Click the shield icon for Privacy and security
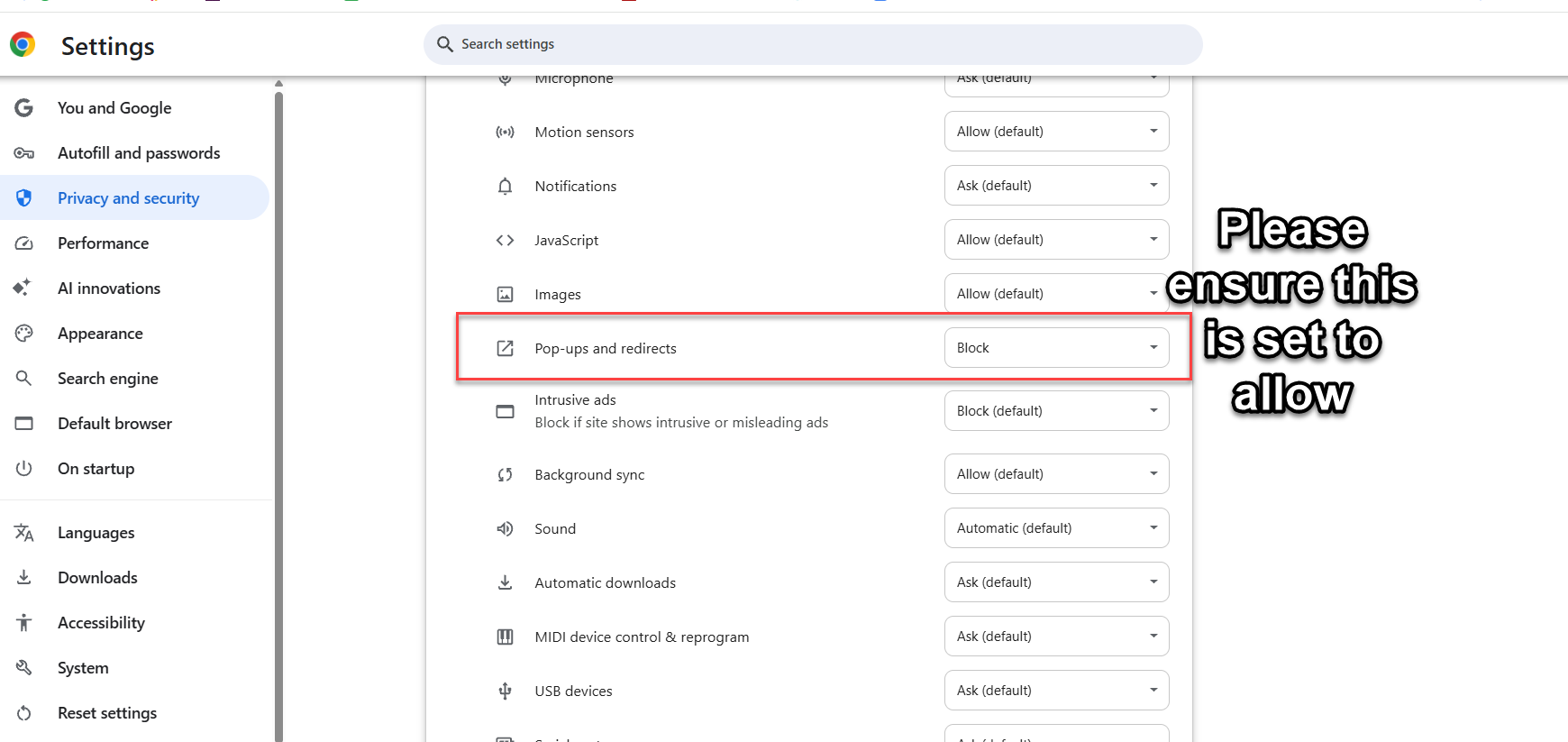Image resolution: width=1568 pixels, height=742 pixels. 24,198
